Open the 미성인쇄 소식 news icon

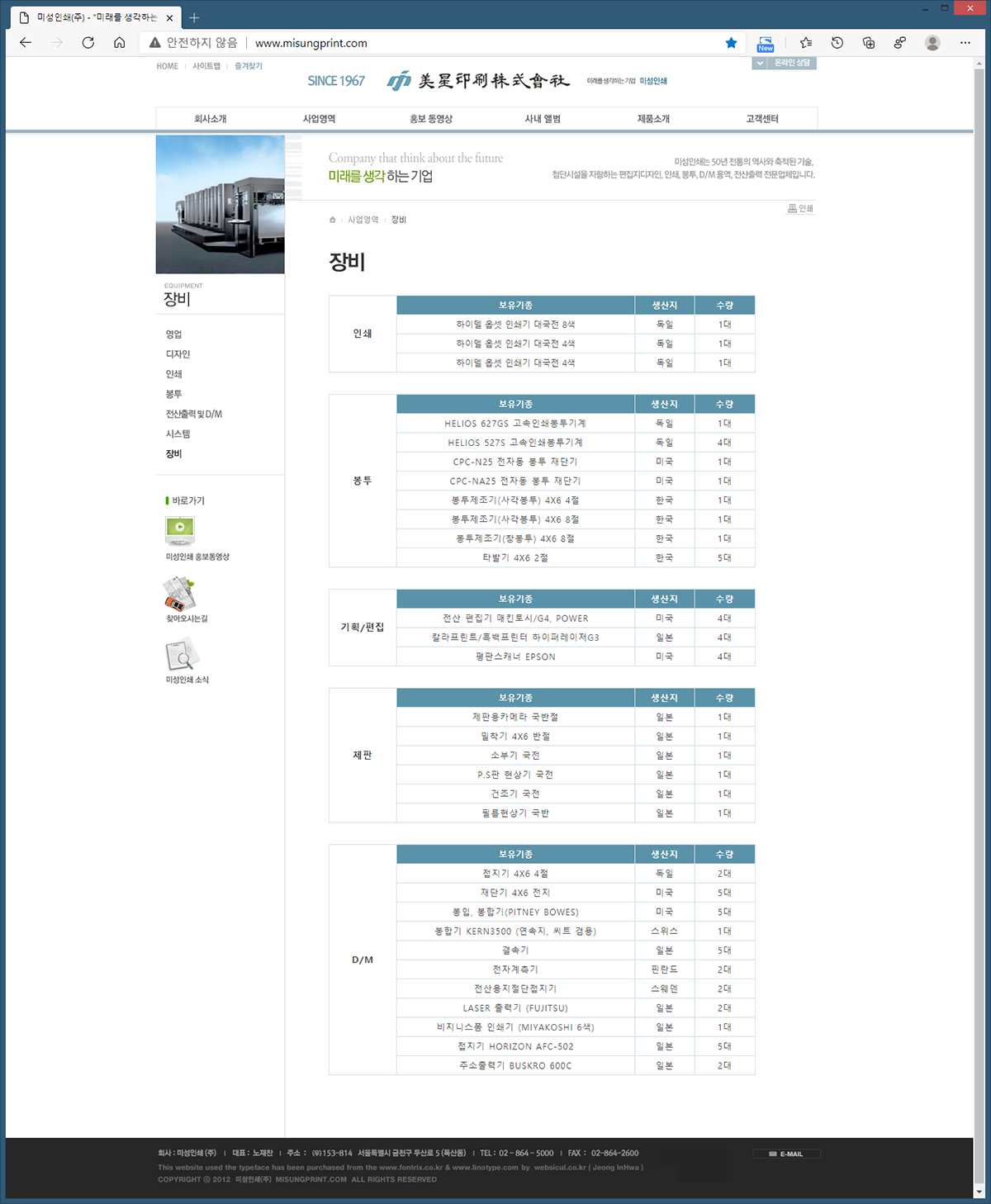click(x=182, y=656)
